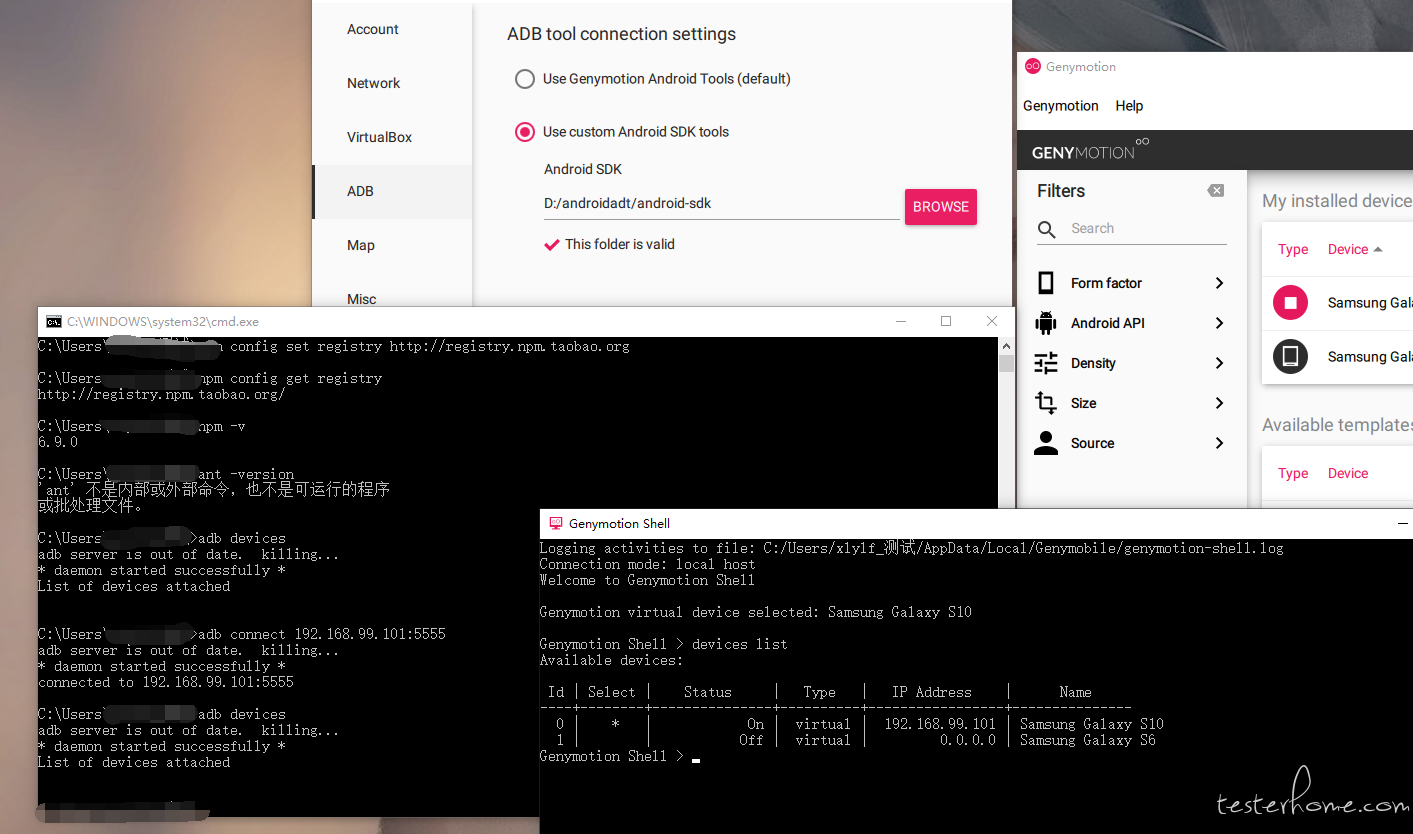
Task: Click the Density sliders icon
Action: (x=1046, y=363)
